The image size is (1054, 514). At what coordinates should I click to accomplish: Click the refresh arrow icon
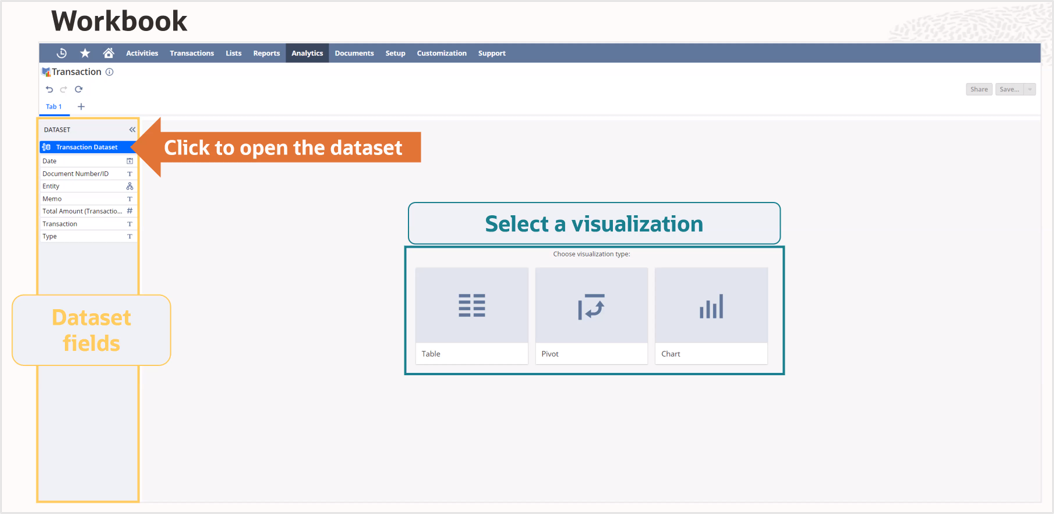[x=79, y=89]
